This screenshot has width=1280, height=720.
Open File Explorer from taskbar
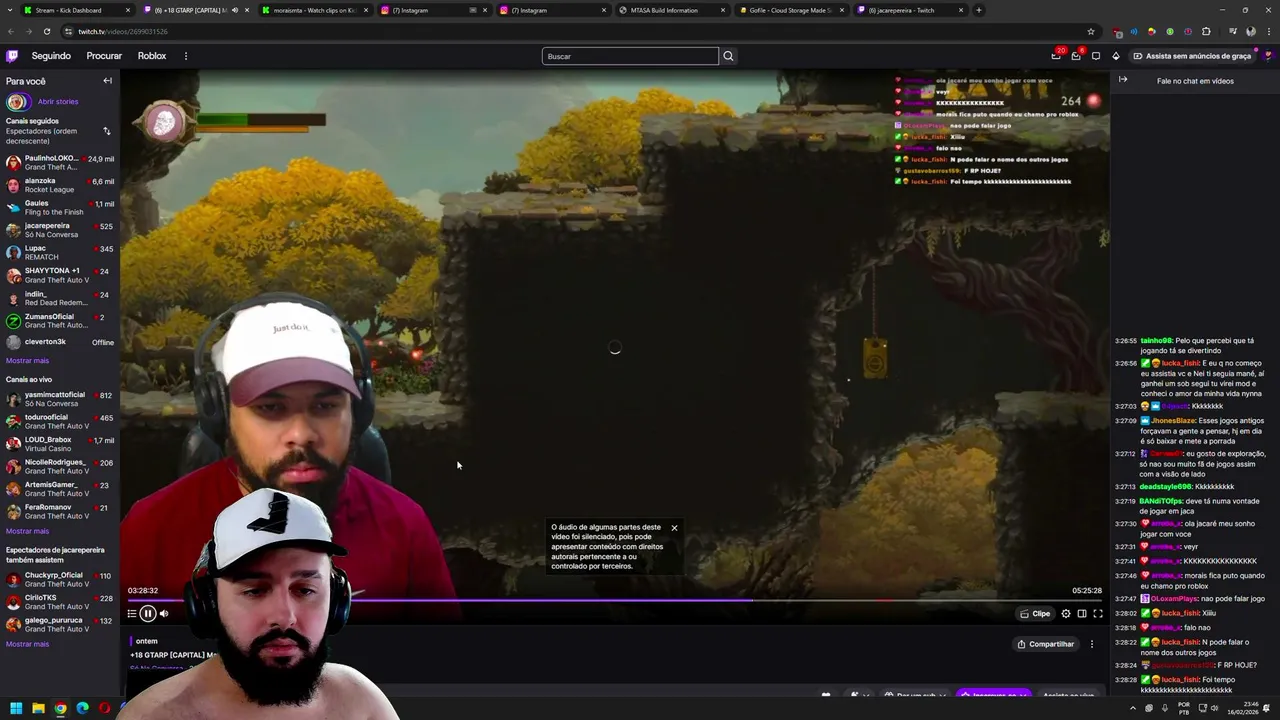coord(38,708)
